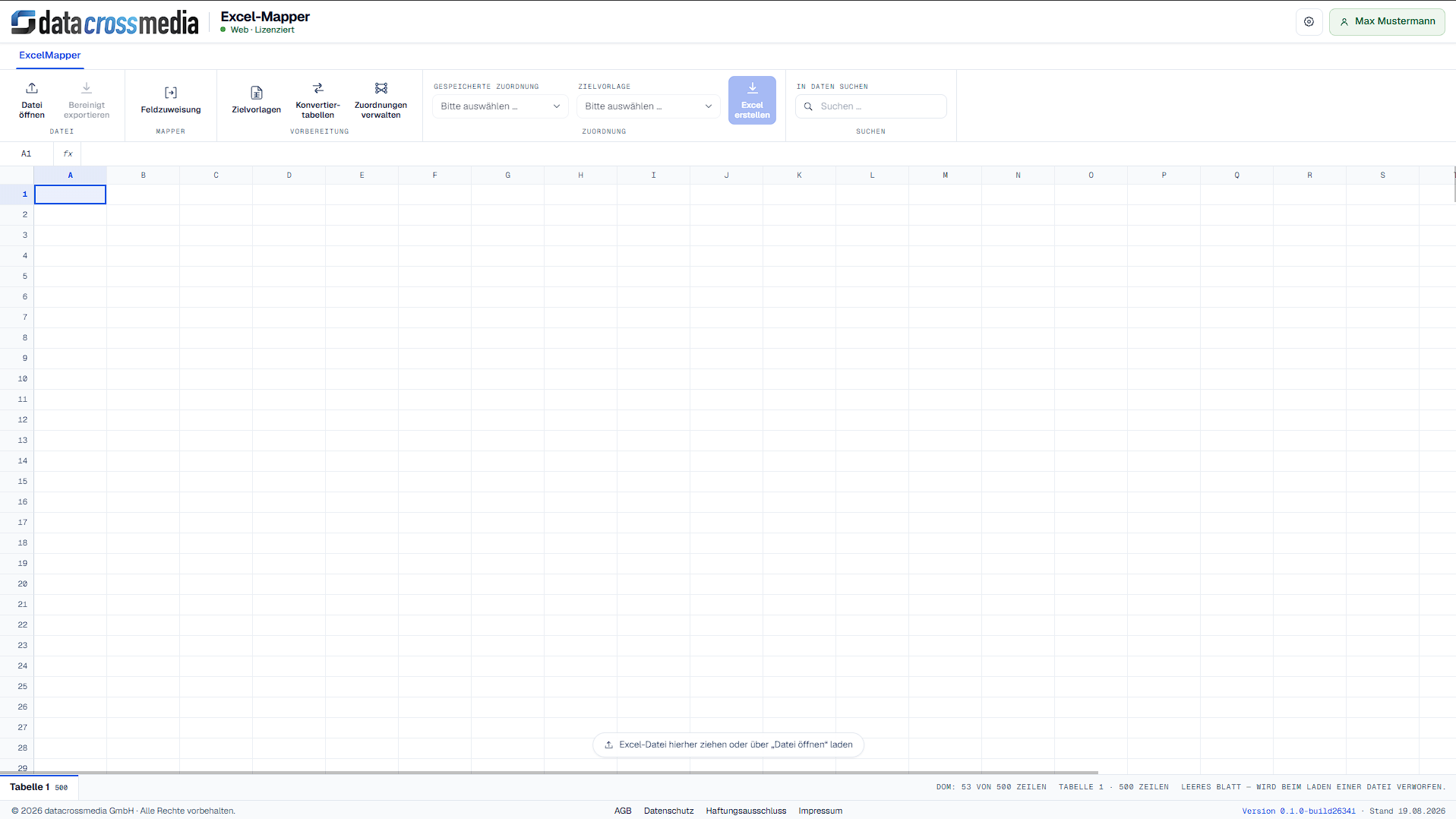1456x819 pixels.
Task: Select column H header
Action: pos(580,175)
